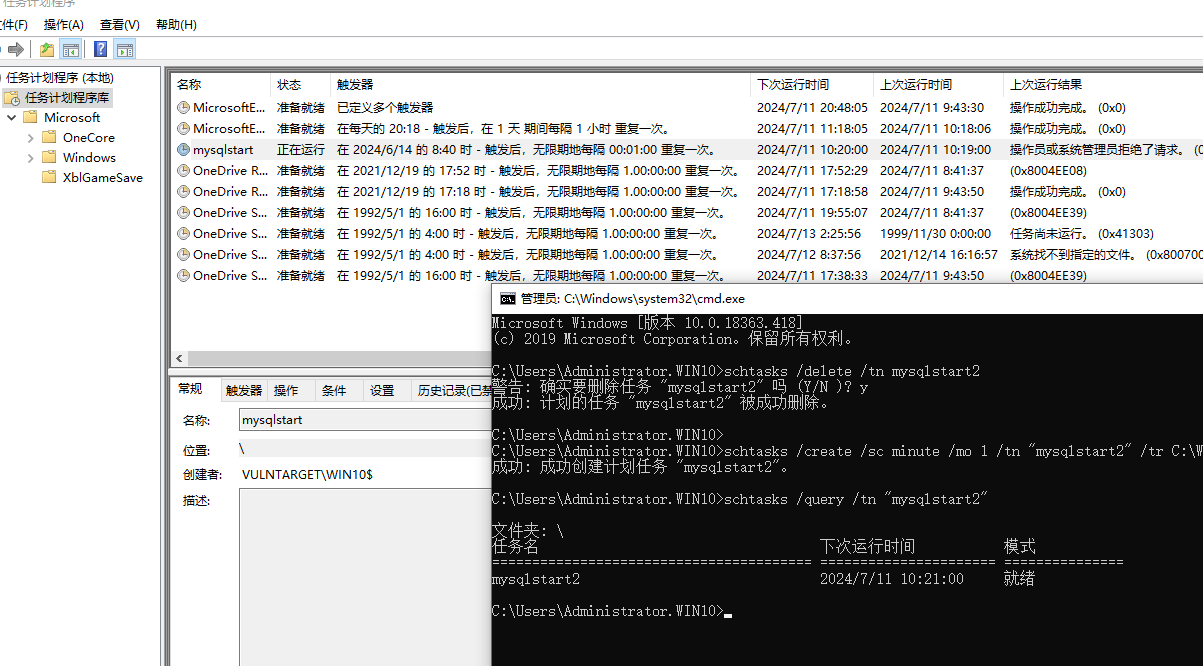1203x666 pixels.
Task: Click result text 任务尚未运行。(0x41303)
Action: coord(1081,233)
